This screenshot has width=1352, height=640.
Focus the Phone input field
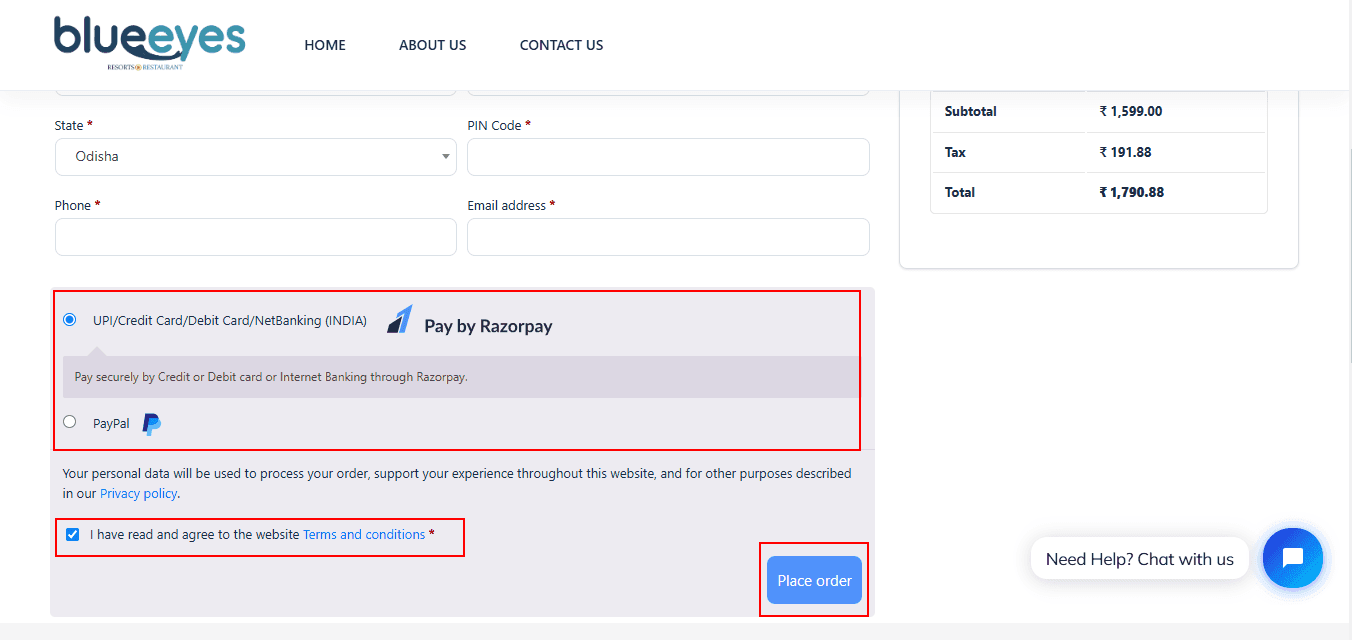click(255, 237)
